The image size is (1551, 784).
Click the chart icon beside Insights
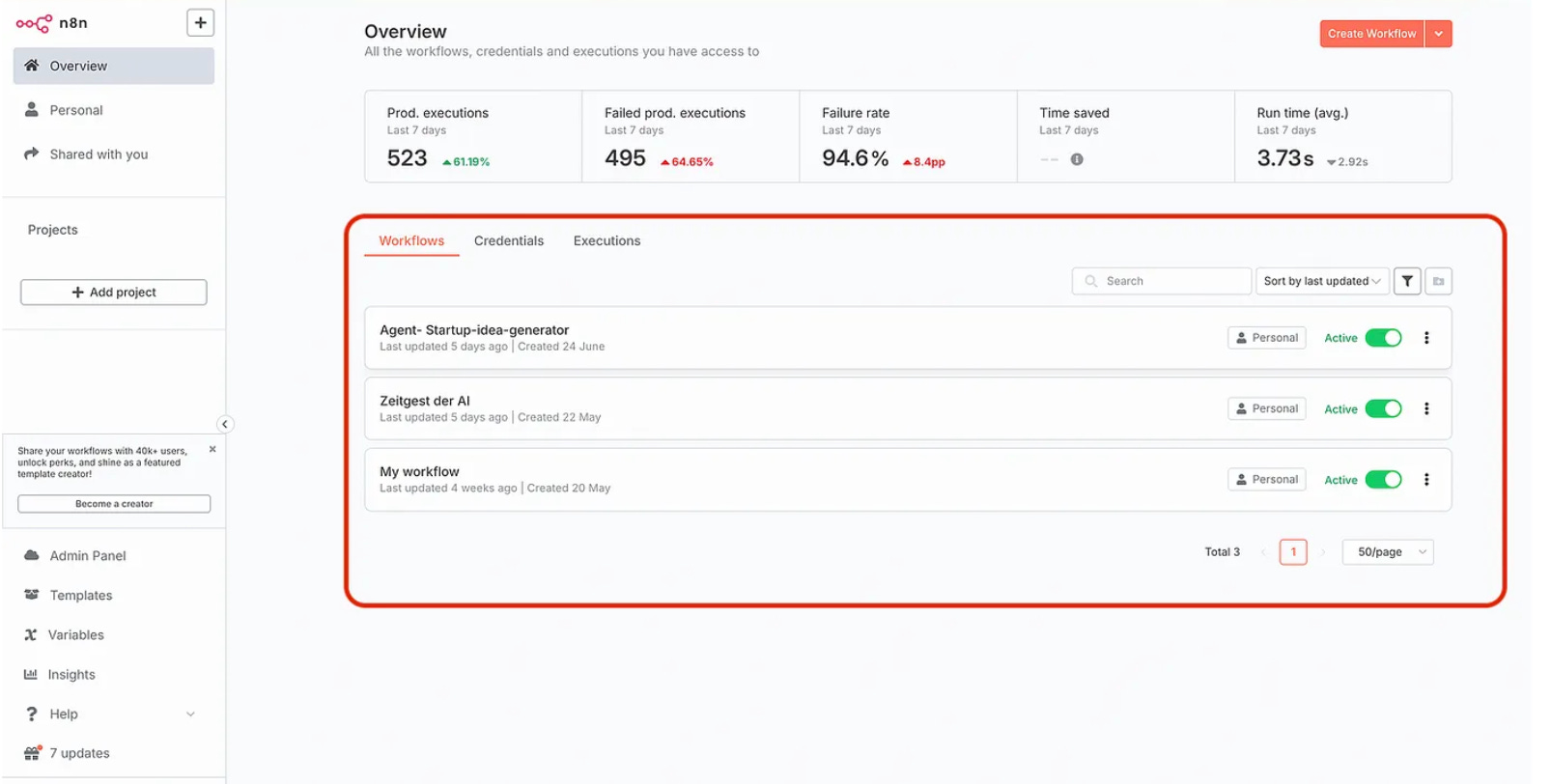coord(31,674)
